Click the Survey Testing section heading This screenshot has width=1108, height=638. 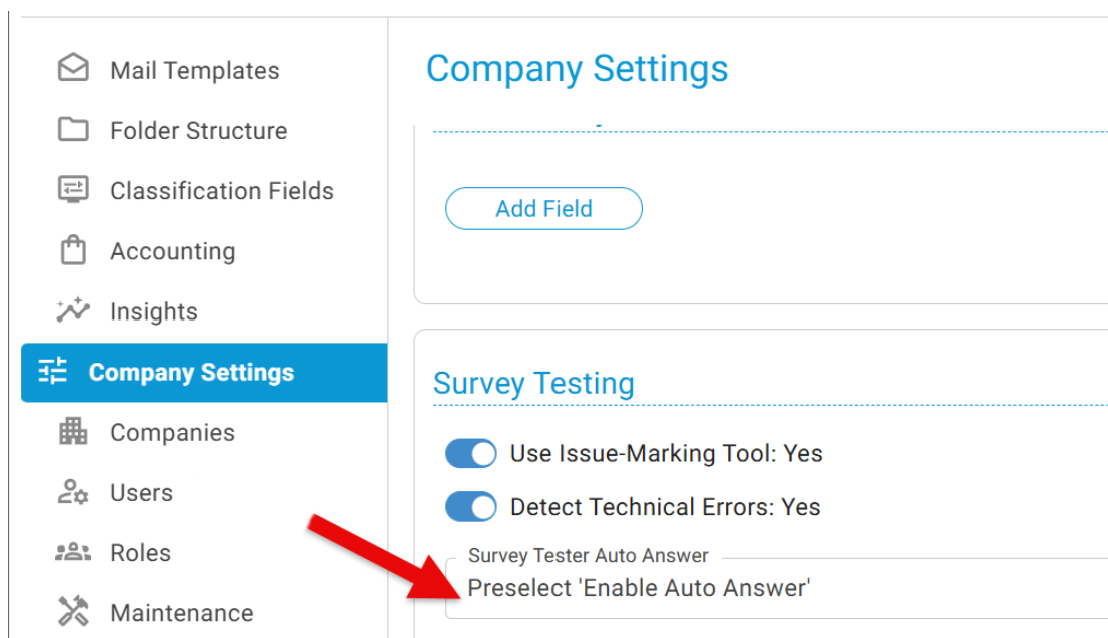coord(533,384)
